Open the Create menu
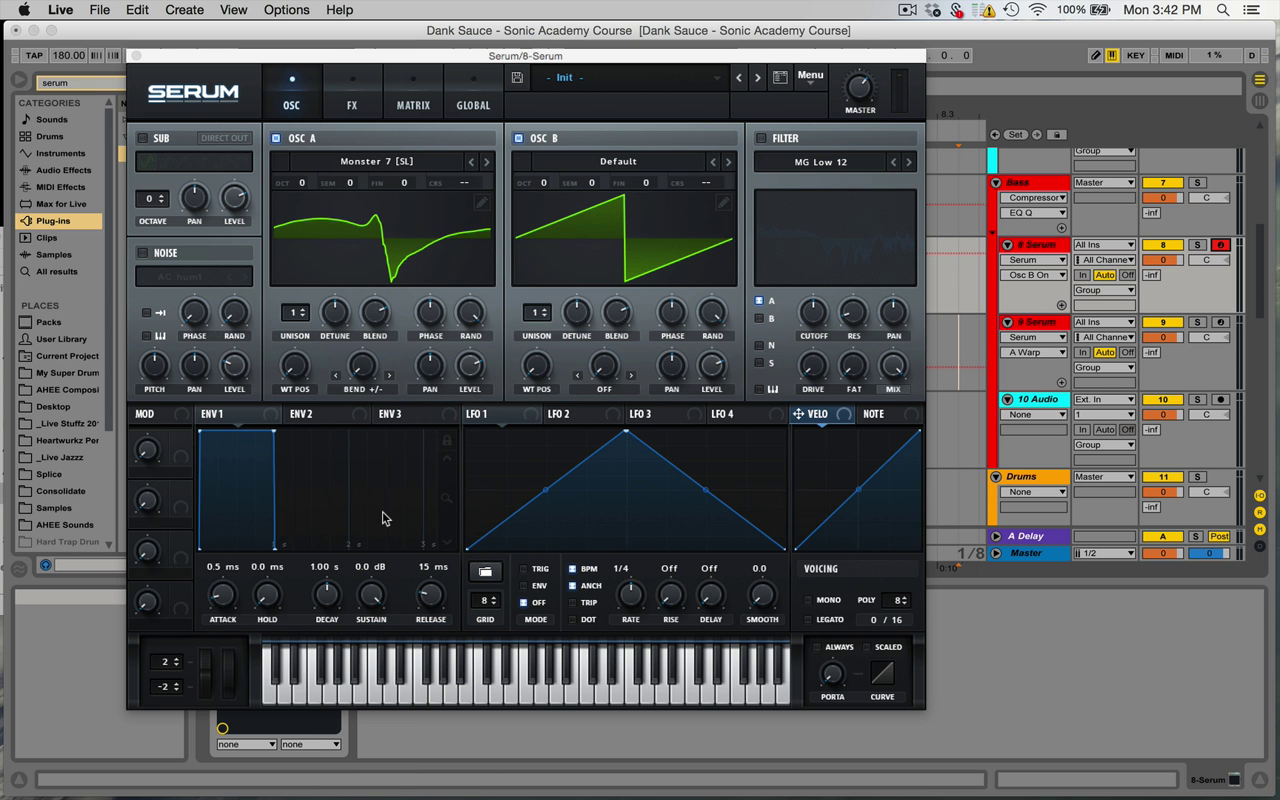Viewport: 1280px width, 800px height. (184, 10)
